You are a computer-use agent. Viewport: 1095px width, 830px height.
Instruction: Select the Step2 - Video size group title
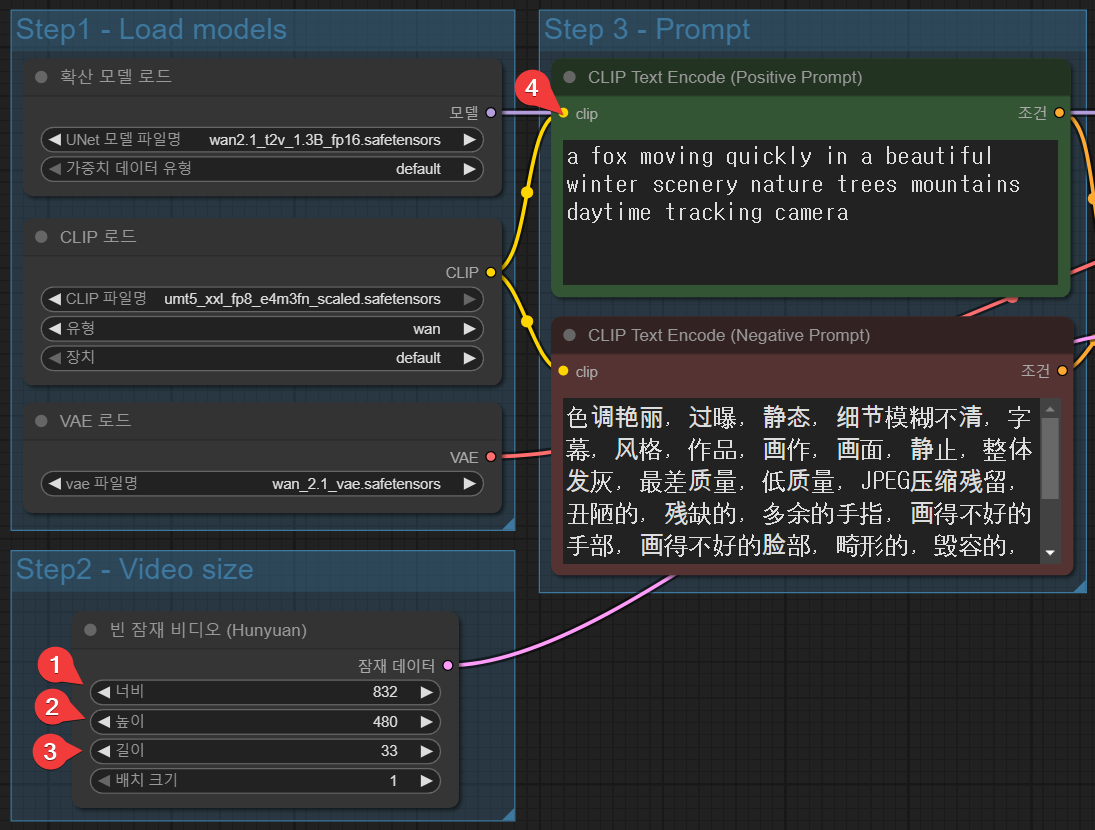(x=135, y=570)
